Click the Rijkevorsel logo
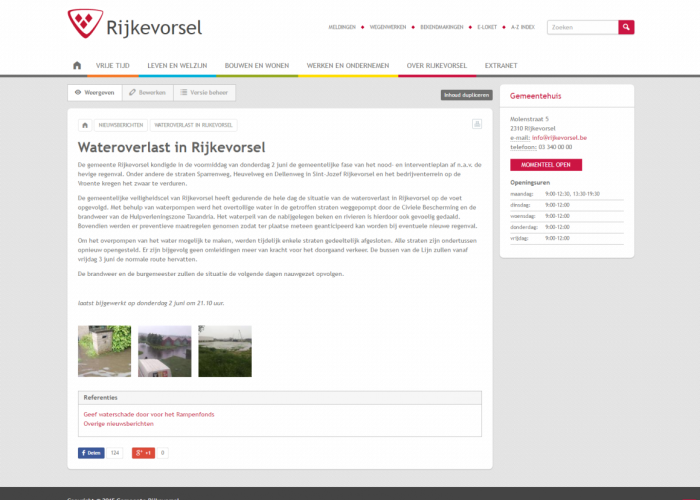Screen dimensions: 700x500 (x=134, y=25)
